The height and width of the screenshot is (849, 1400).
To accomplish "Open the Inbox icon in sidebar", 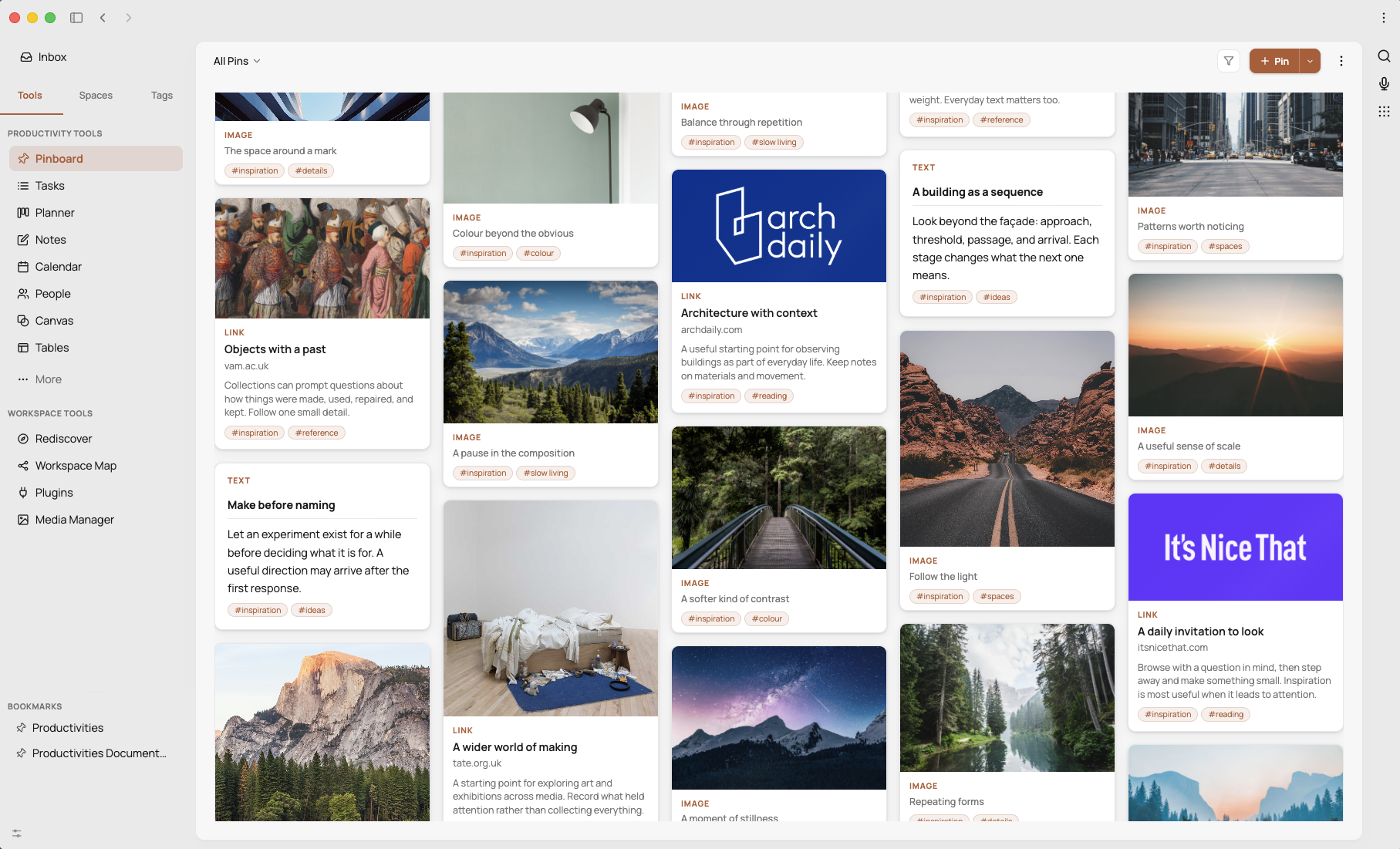I will pyautogui.click(x=26, y=57).
